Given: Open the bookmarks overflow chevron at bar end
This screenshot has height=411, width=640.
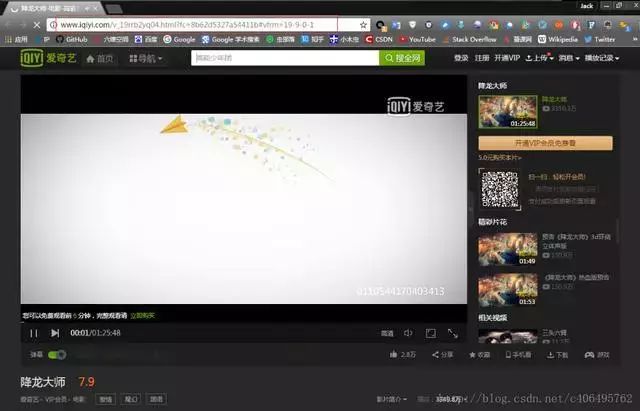Looking at the screenshot, I should [x=635, y=40].
